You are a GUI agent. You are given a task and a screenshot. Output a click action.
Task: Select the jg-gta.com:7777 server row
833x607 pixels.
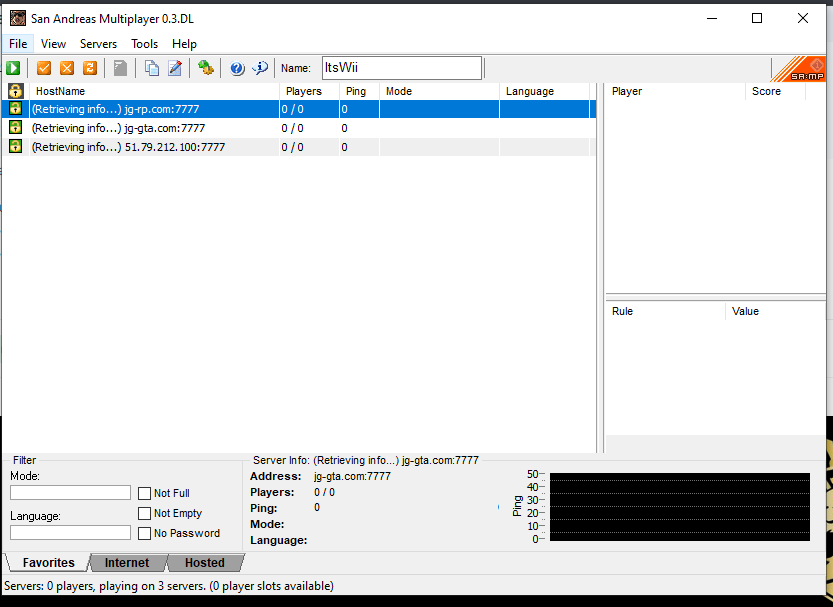click(x=299, y=128)
